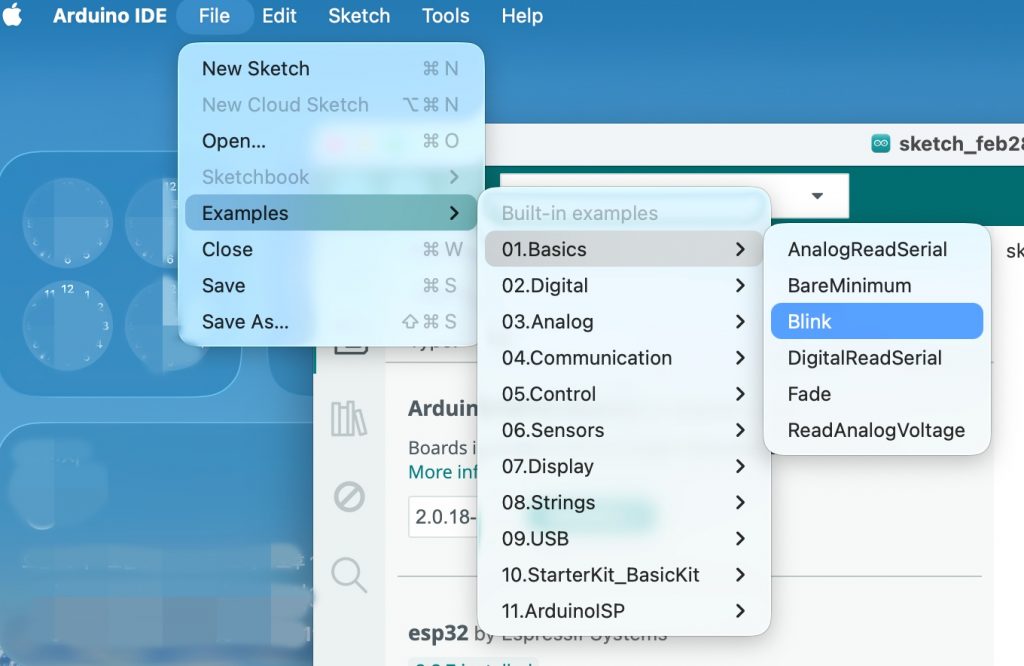Viewport: 1024px width, 666px height.
Task: Open the 2.0.18 version dropdown
Action: pos(441,518)
